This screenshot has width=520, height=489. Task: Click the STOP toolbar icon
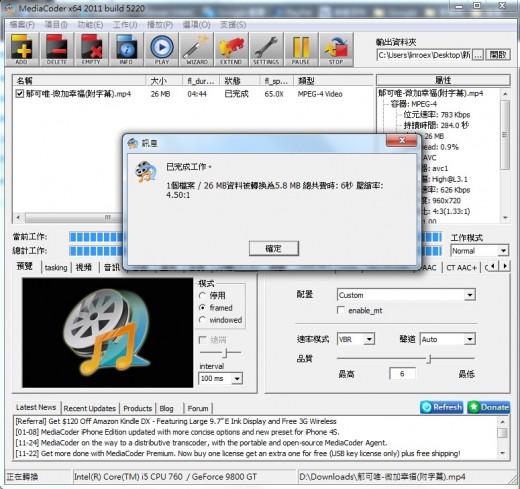coord(336,49)
